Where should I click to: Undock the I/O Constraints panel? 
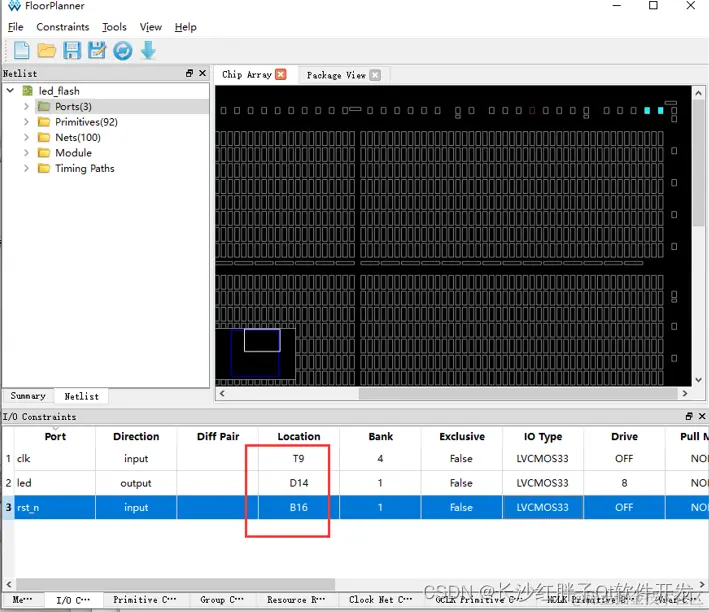[689, 416]
